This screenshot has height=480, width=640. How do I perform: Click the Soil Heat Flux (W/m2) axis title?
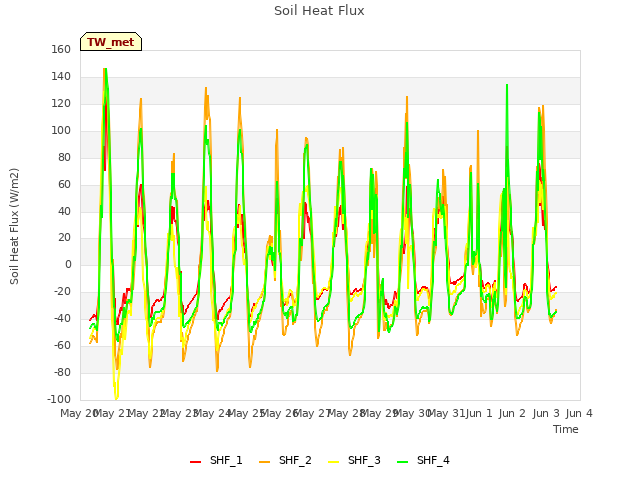click(x=14, y=226)
